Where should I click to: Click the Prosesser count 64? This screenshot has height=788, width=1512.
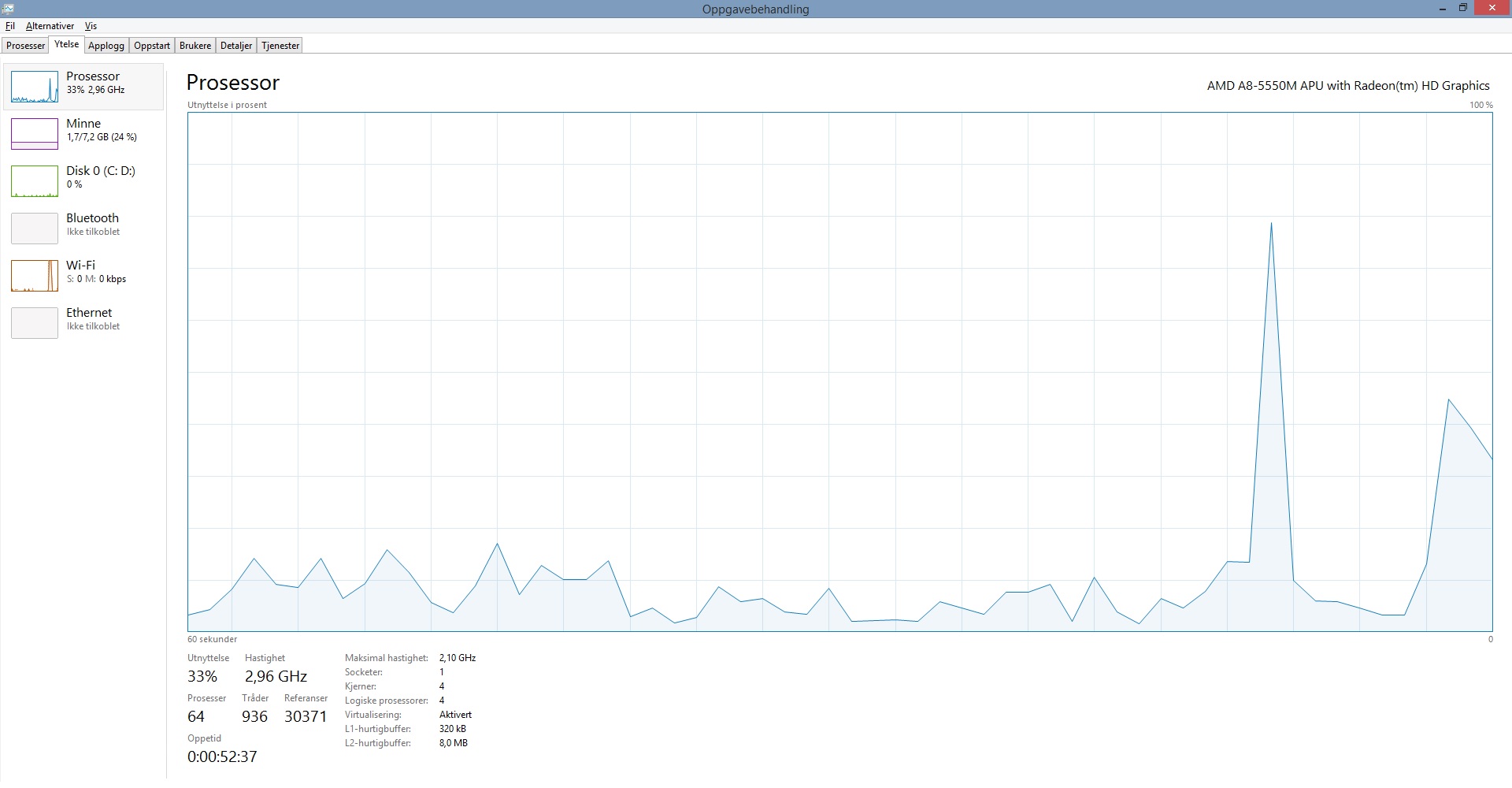point(196,716)
